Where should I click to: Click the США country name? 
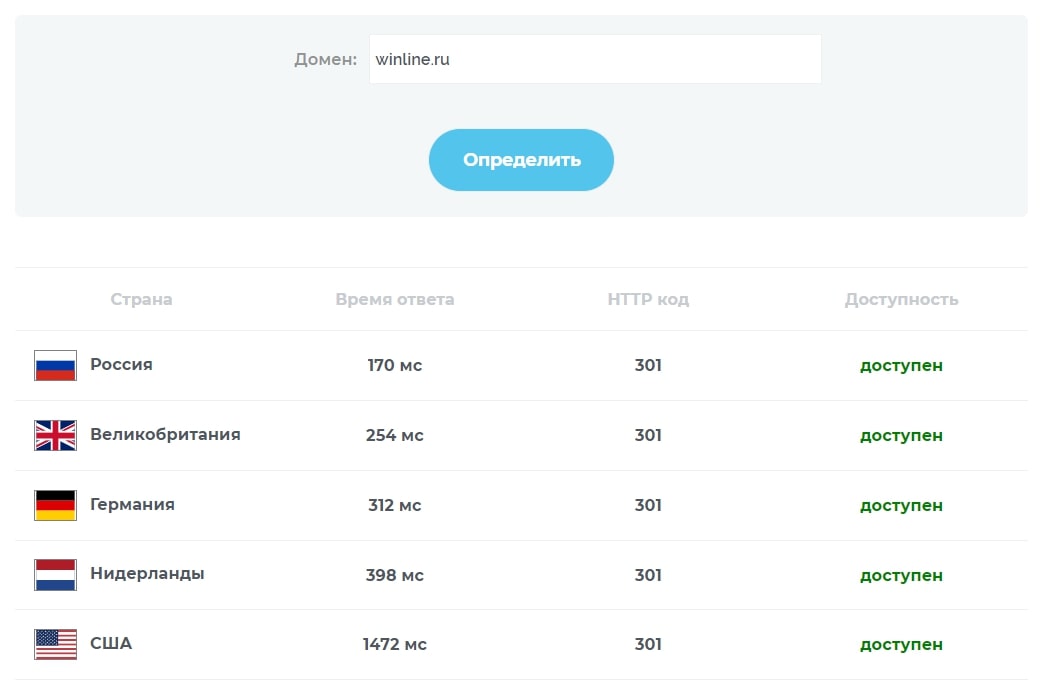point(111,643)
